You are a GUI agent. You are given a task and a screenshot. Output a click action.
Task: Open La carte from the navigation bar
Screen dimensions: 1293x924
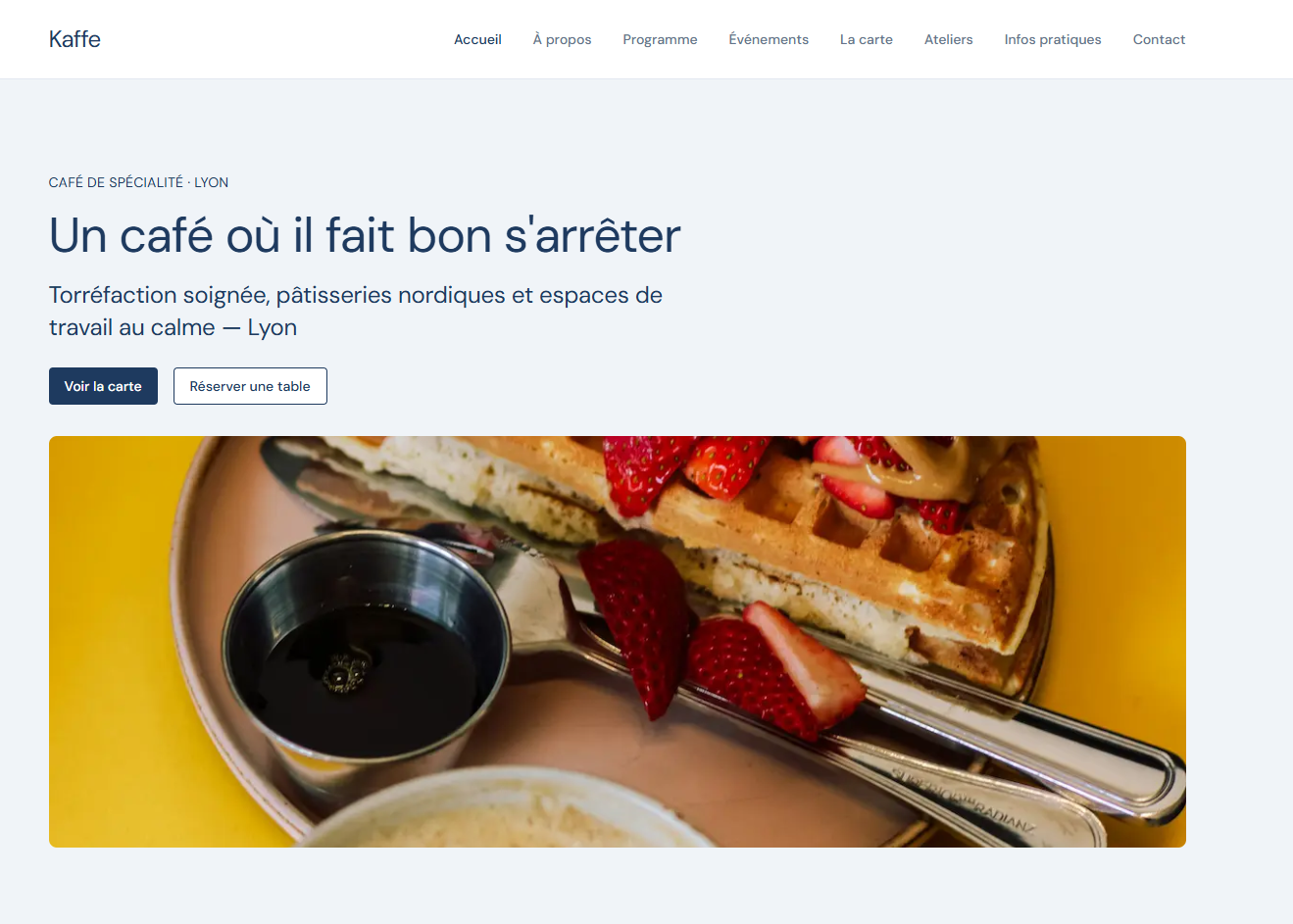point(867,39)
